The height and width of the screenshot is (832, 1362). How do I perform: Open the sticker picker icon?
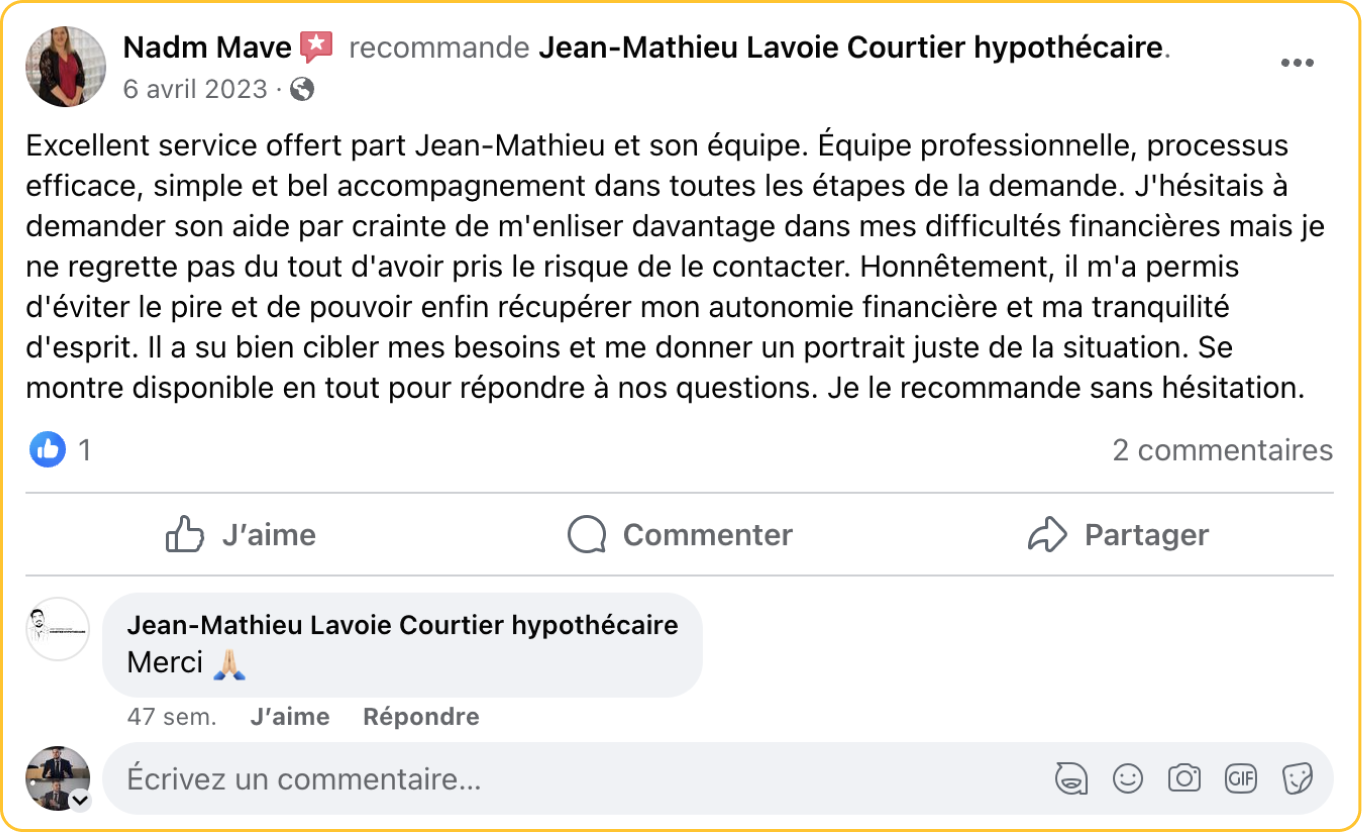[x=1297, y=779]
